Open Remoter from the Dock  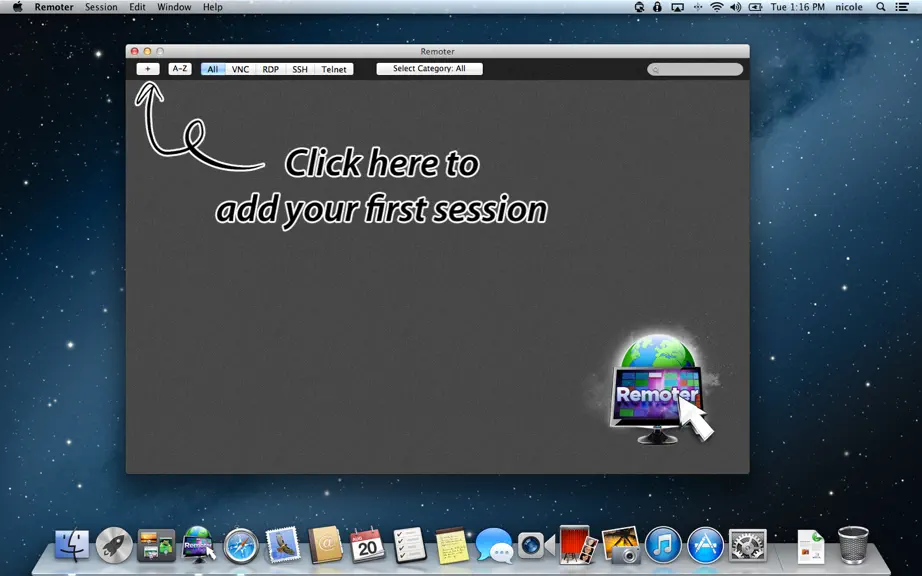199,544
